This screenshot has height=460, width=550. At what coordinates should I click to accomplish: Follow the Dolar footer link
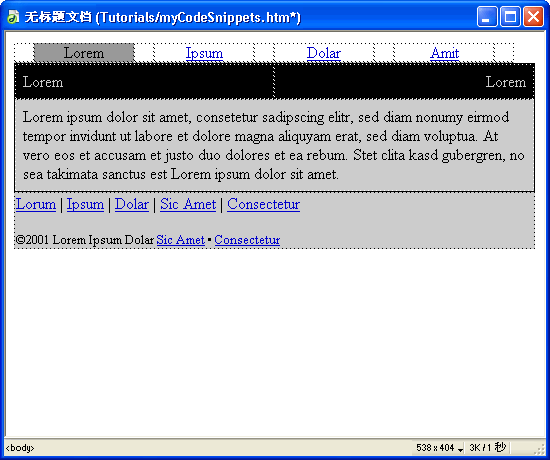(x=132, y=204)
